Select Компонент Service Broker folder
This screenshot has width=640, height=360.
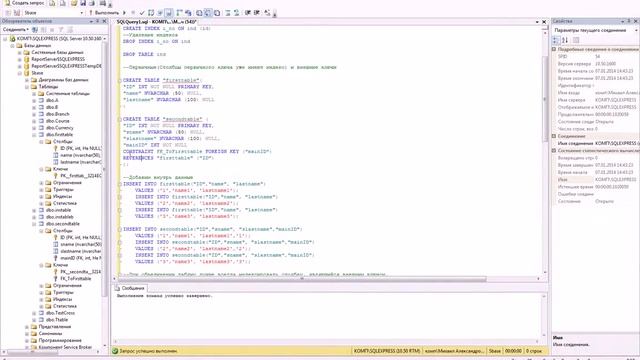pos(65,347)
